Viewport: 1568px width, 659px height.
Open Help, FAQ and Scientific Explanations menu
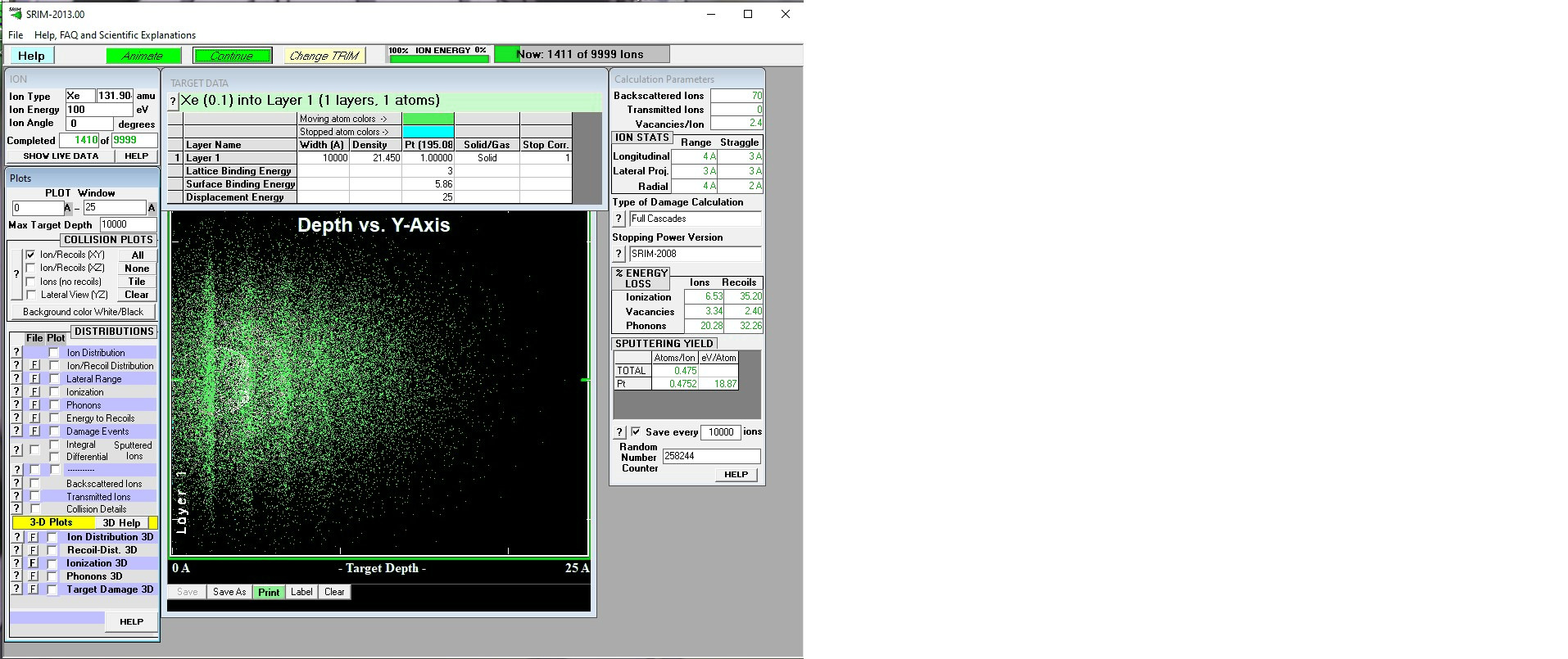(115, 35)
